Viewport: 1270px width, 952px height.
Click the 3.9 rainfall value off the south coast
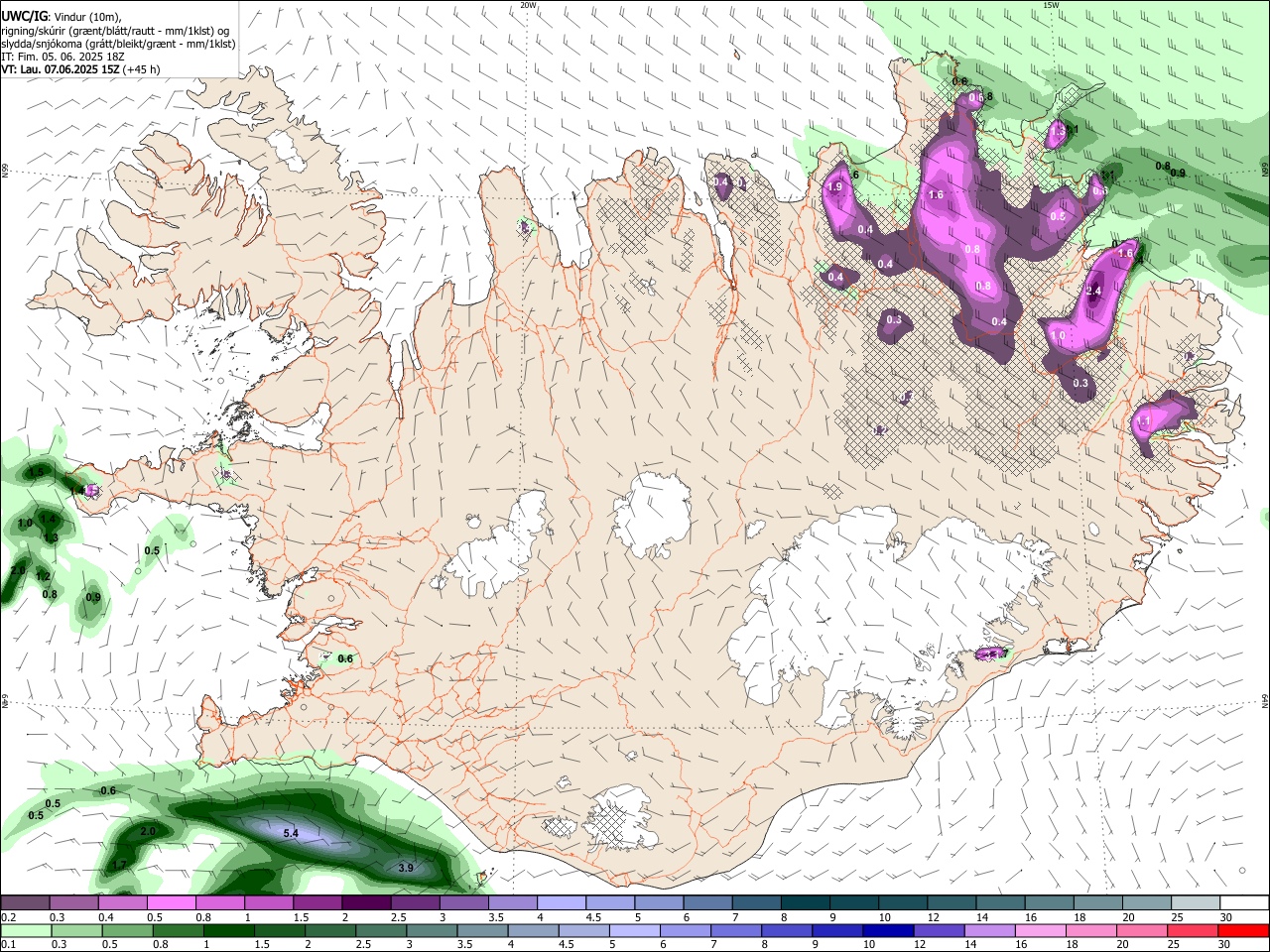[x=406, y=869]
